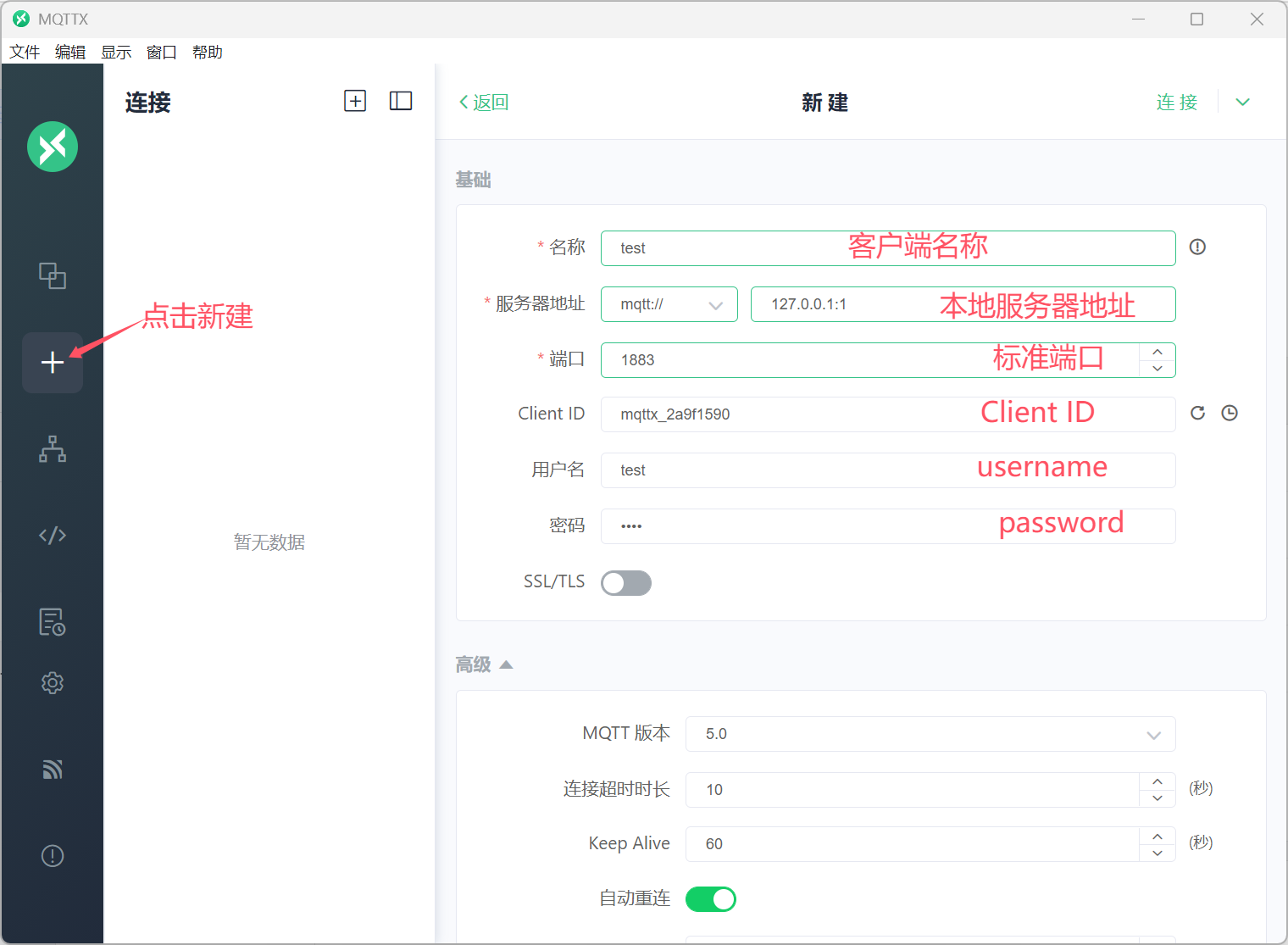Disable the auto reconnect switch
The height and width of the screenshot is (945, 1288).
(711, 899)
